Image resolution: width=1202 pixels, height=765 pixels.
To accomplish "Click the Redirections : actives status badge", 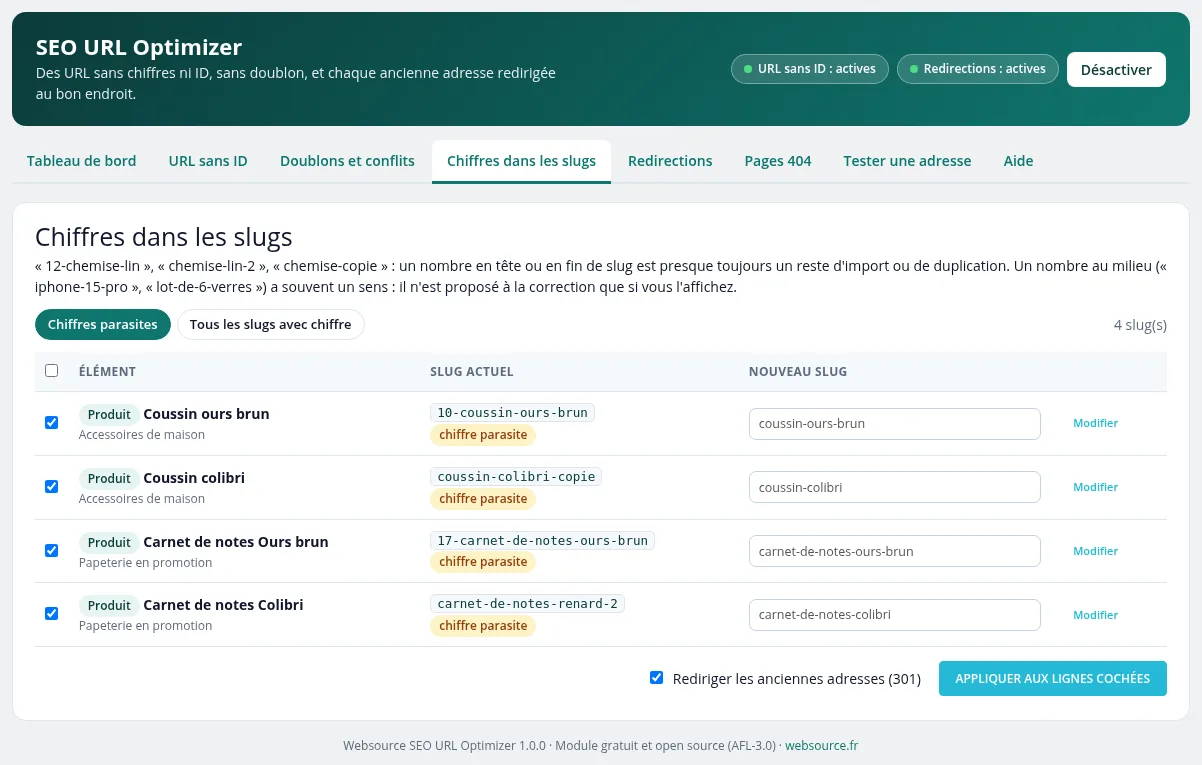I will coord(978,69).
